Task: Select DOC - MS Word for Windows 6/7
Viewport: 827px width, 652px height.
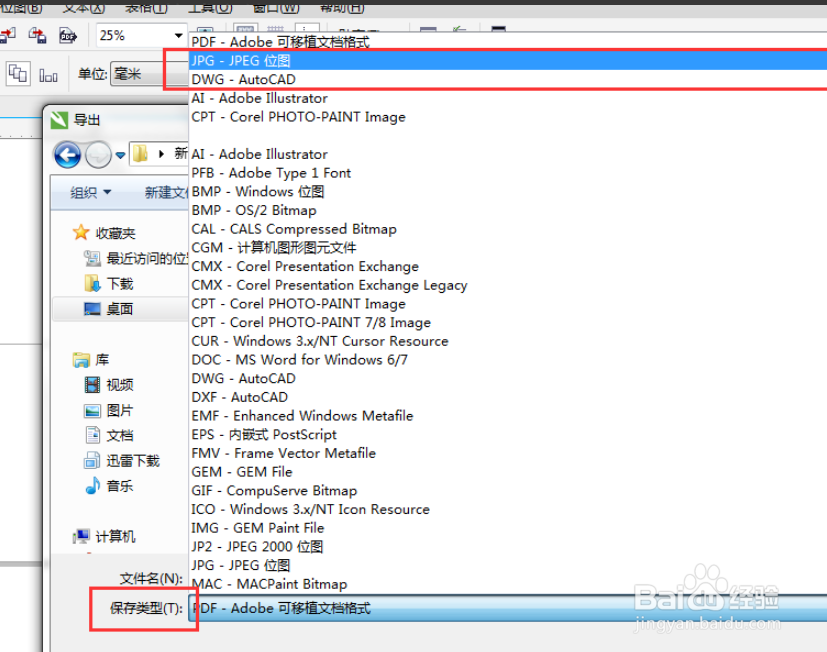Action: coord(300,360)
